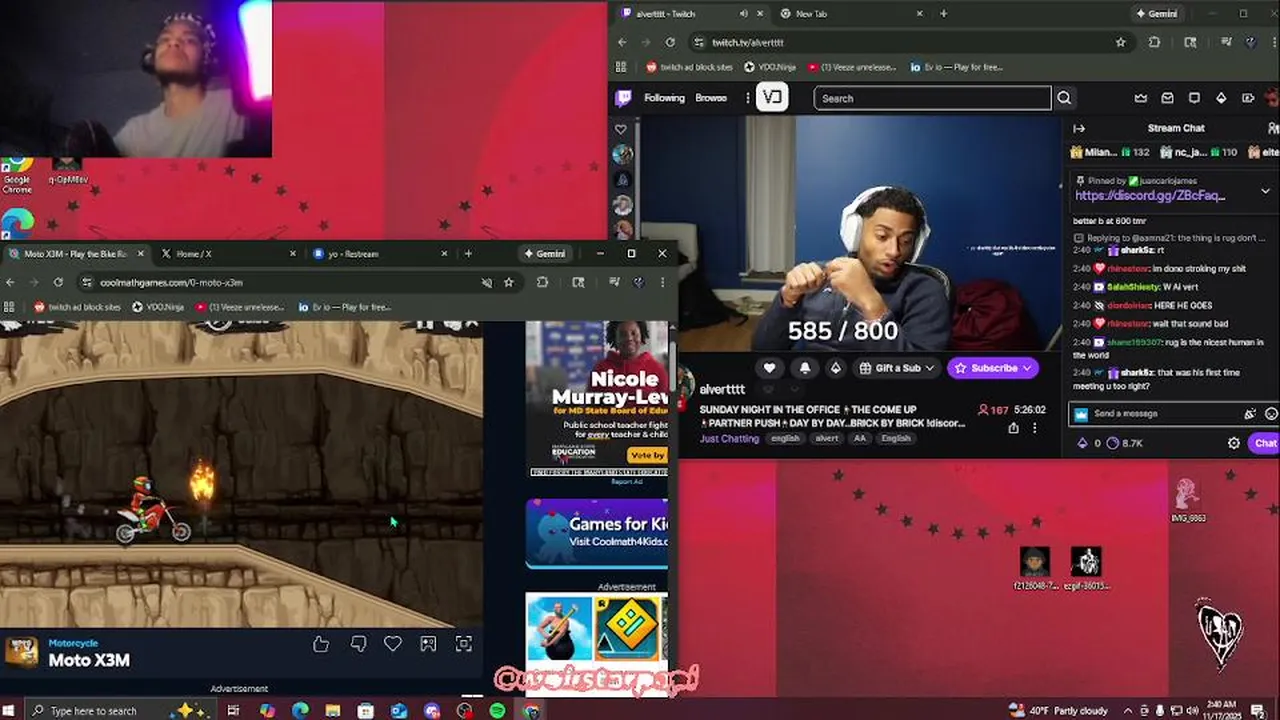Open Spotify from the Windows taskbar
The width and height of the screenshot is (1280, 720).
click(x=498, y=711)
